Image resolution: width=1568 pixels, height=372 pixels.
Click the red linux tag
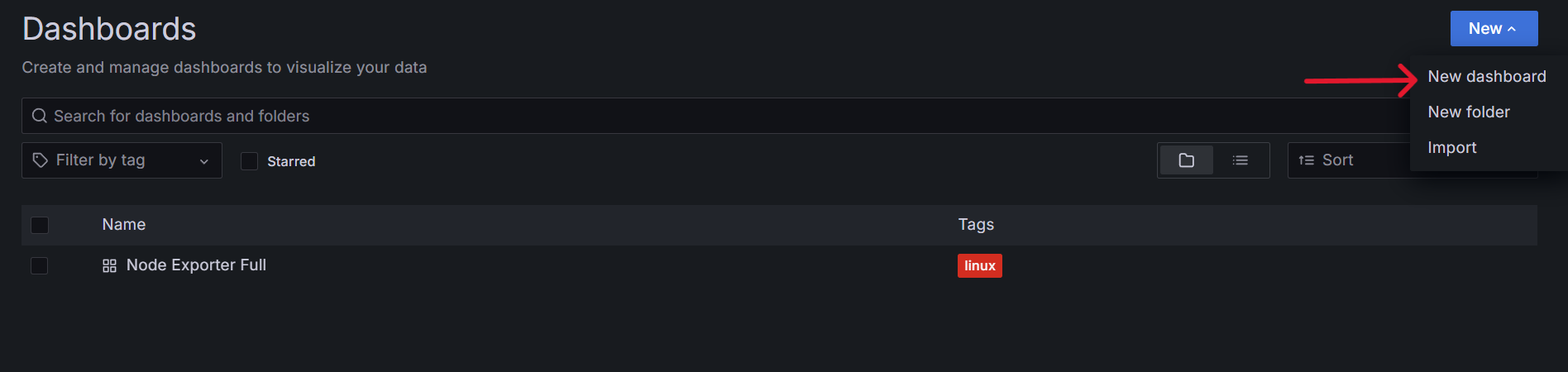click(979, 266)
